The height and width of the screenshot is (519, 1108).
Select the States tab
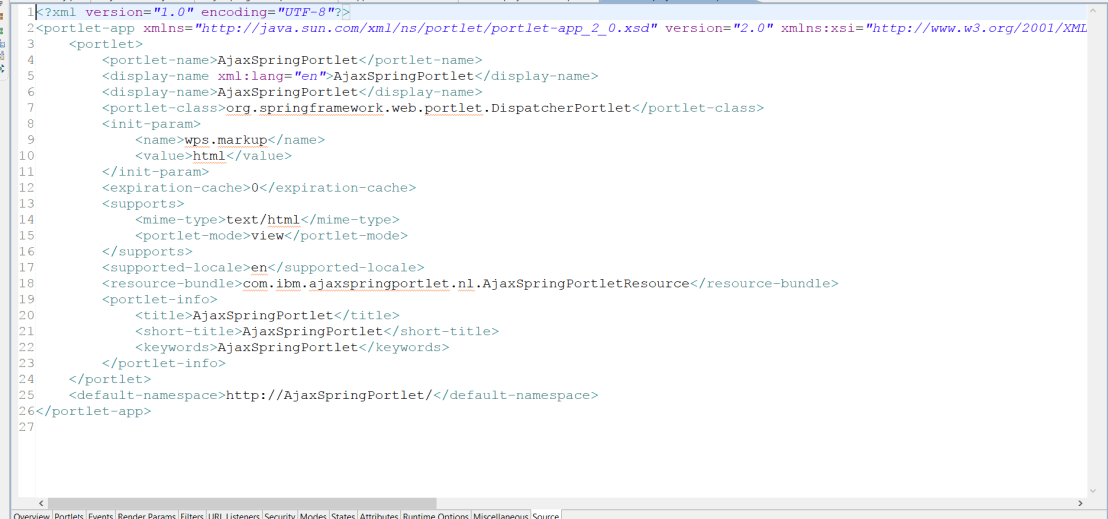343,516
